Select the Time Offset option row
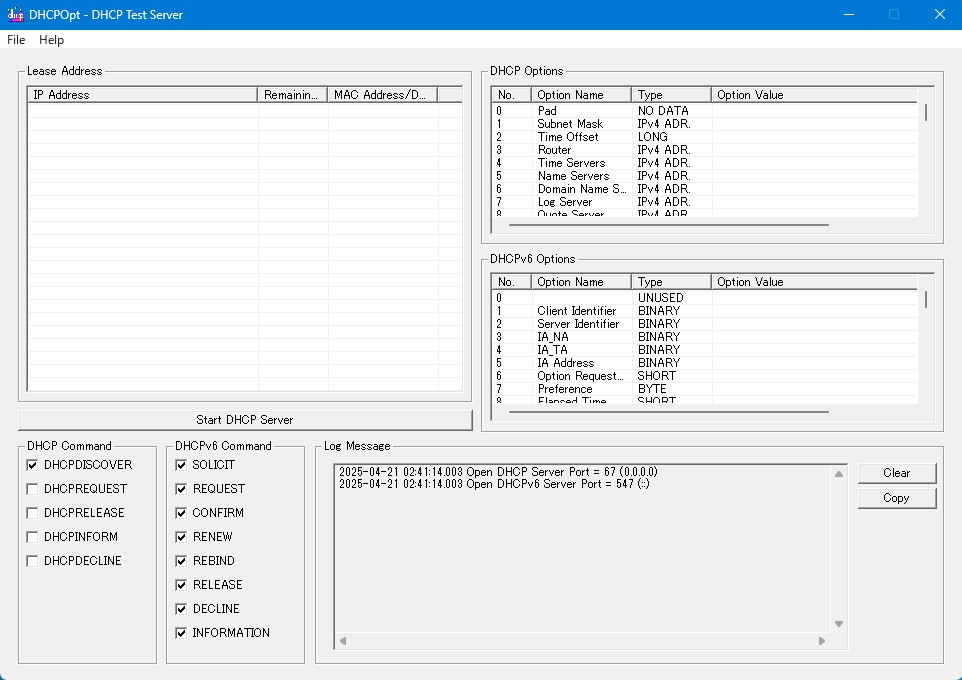This screenshot has height=680, width=962. (x=705, y=137)
